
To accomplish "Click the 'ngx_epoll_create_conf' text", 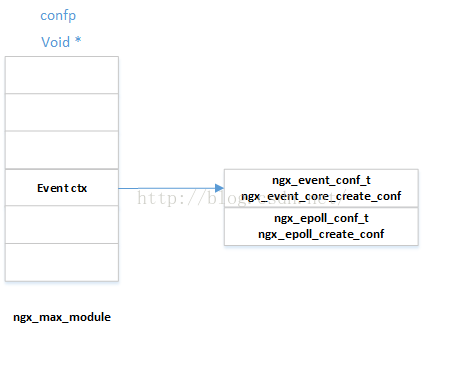I will [x=321, y=234].
